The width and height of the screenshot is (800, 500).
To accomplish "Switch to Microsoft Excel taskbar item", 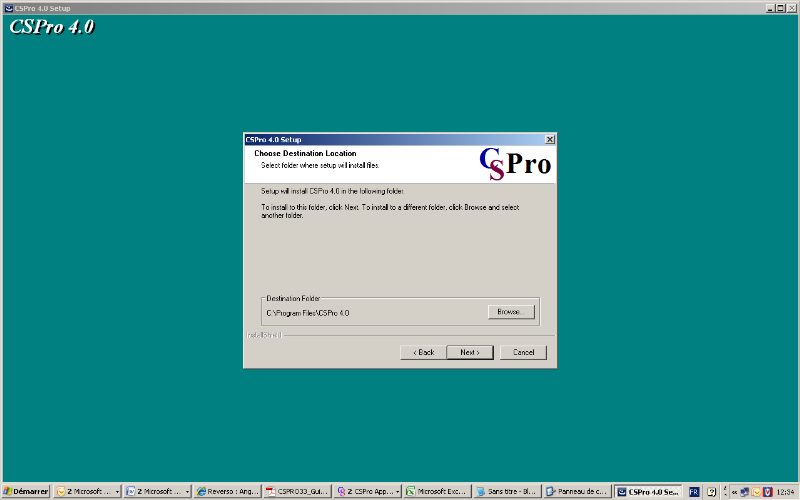I will pos(437,491).
